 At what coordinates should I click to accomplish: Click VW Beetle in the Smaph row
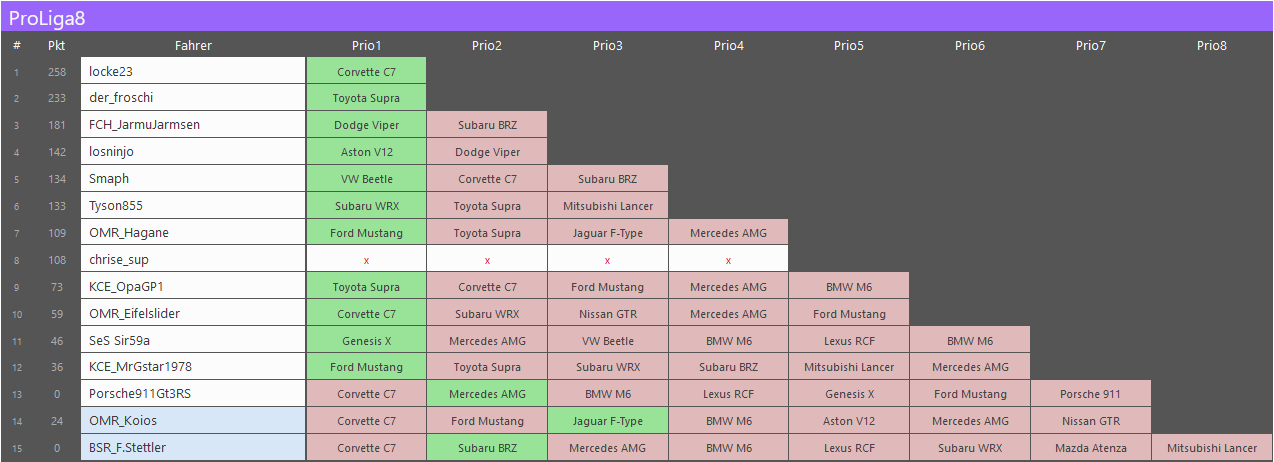[x=366, y=179]
